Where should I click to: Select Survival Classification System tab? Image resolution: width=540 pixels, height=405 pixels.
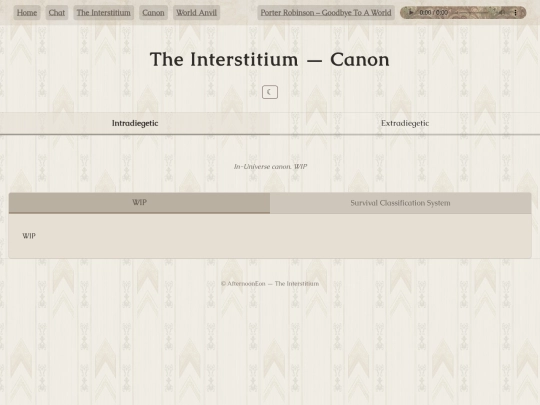click(x=401, y=203)
